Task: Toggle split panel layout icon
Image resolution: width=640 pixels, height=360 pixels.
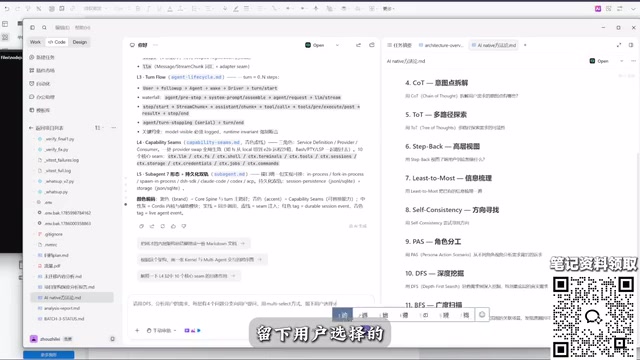Action: (631, 45)
